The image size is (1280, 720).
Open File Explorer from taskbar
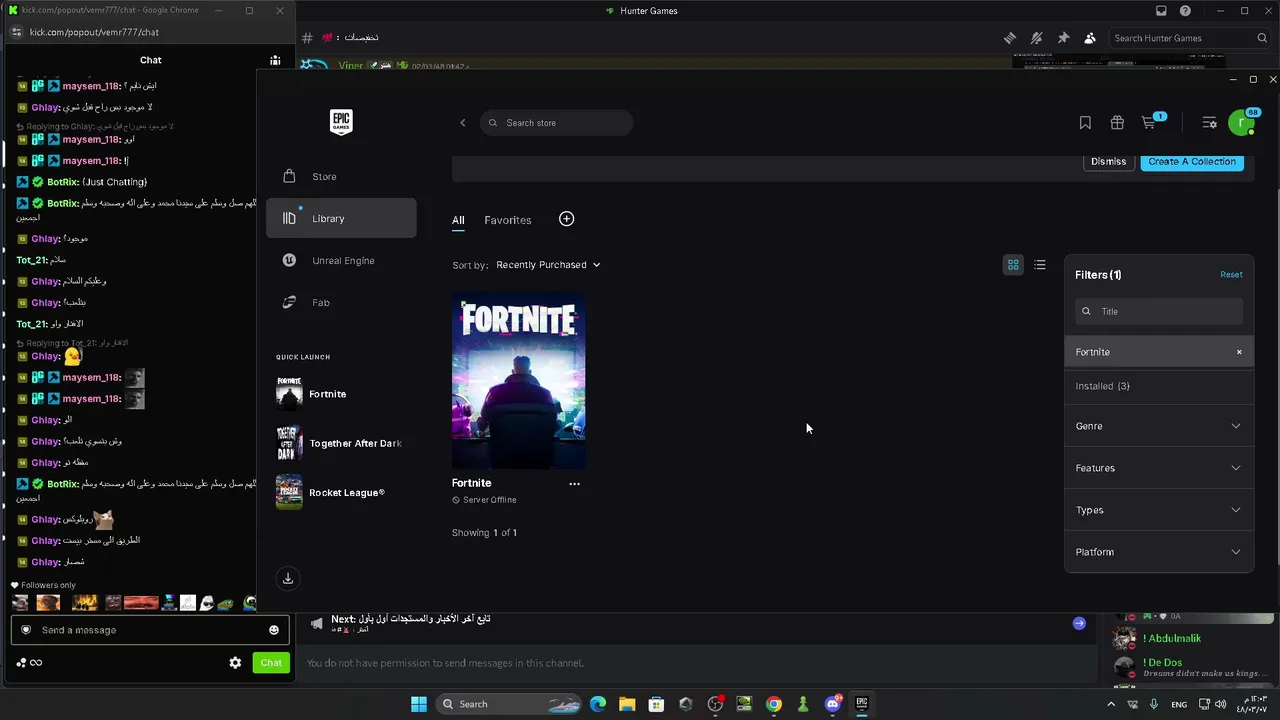pyautogui.click(x=627, y=704)
